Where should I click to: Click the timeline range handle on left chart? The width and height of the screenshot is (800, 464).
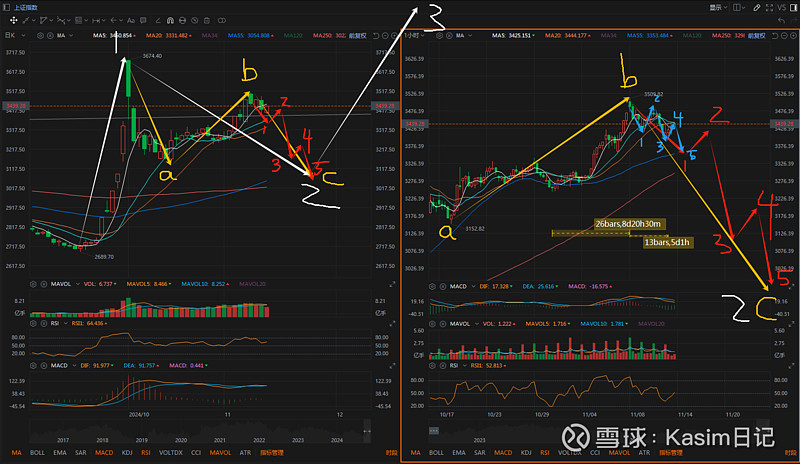click(366, 431)
